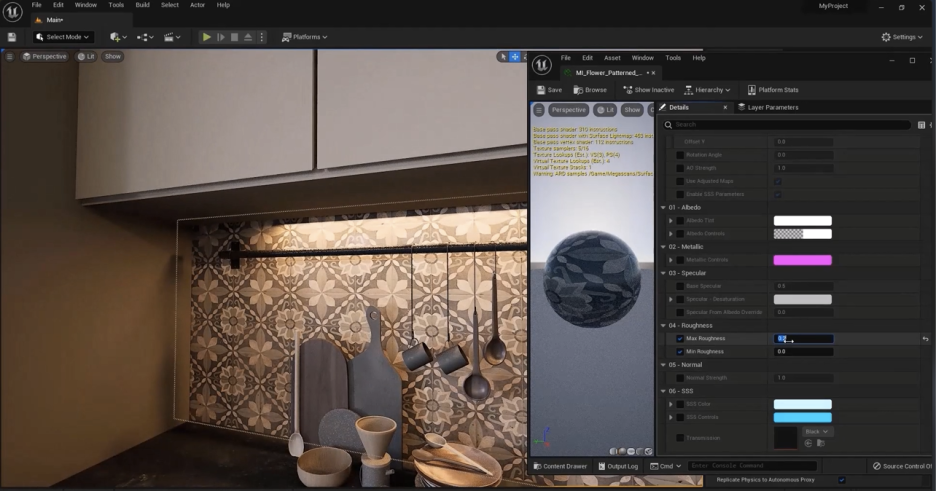Expand the SSS Color parameter row

pyautogui.click(x=671, y=404)
